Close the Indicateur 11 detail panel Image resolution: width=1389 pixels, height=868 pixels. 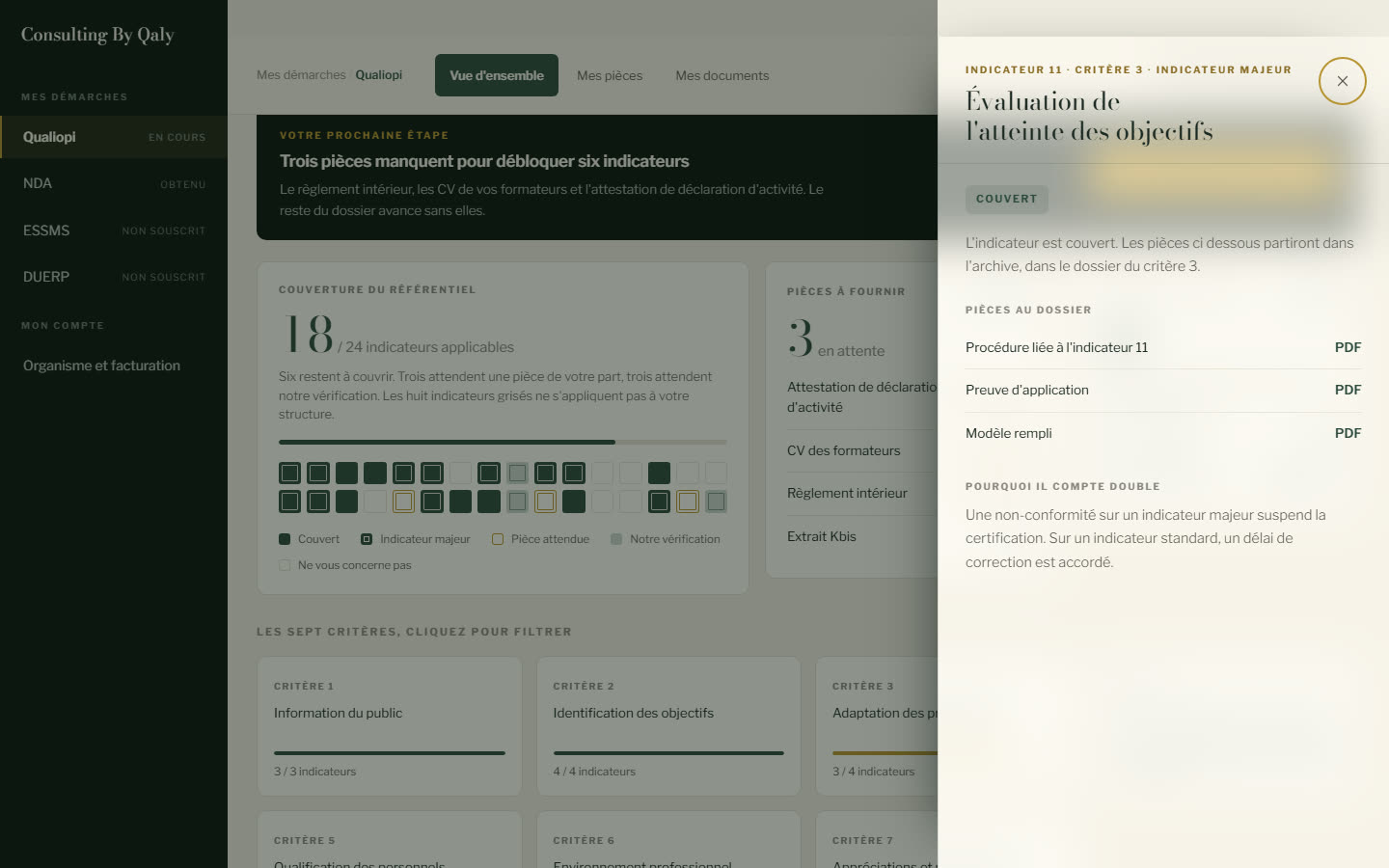(1342, 81)
